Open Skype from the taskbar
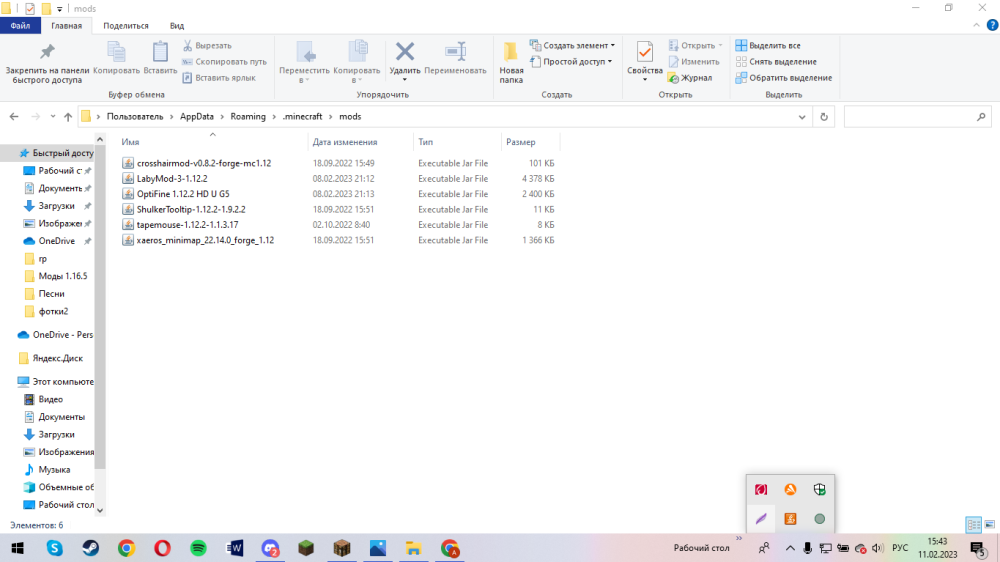Viewport: 1000px width, 562px height. click(x=55, y=548)
